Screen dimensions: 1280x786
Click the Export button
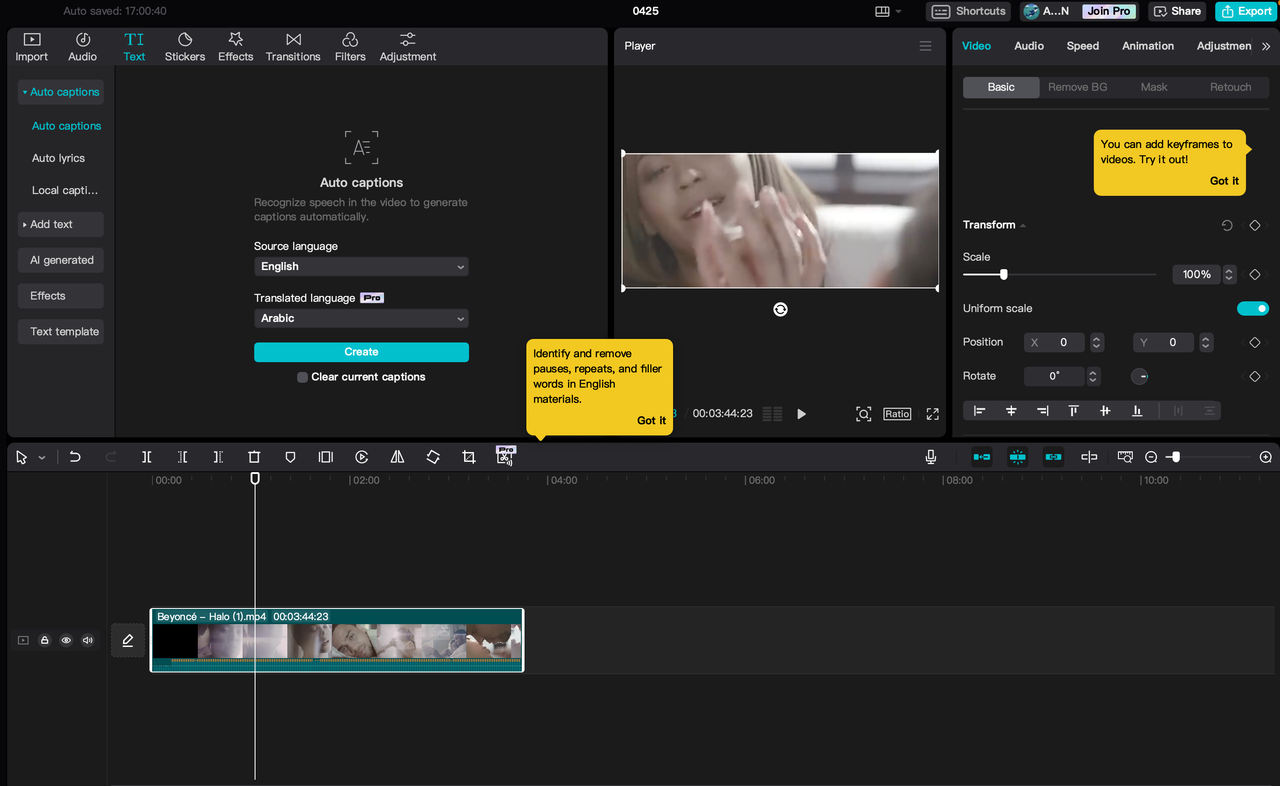(1245, 11)
